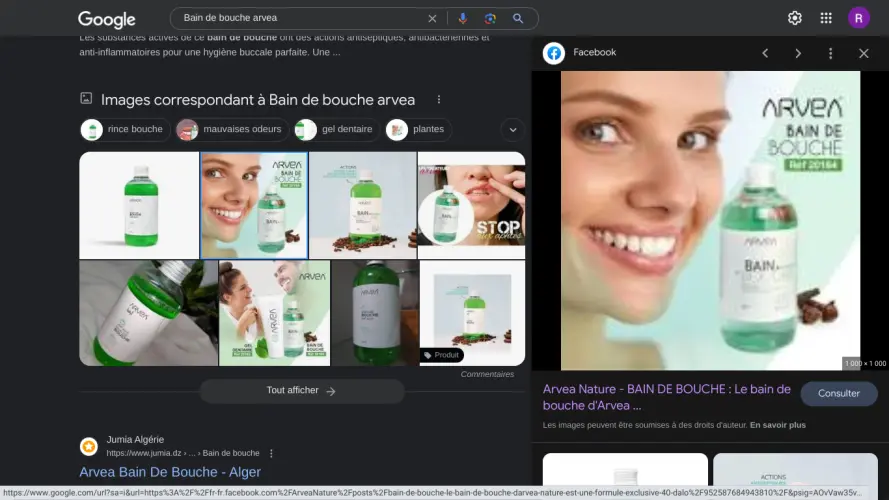Open more options menu in preview panel
889x500 pixels.
click(x=831, y=53)
